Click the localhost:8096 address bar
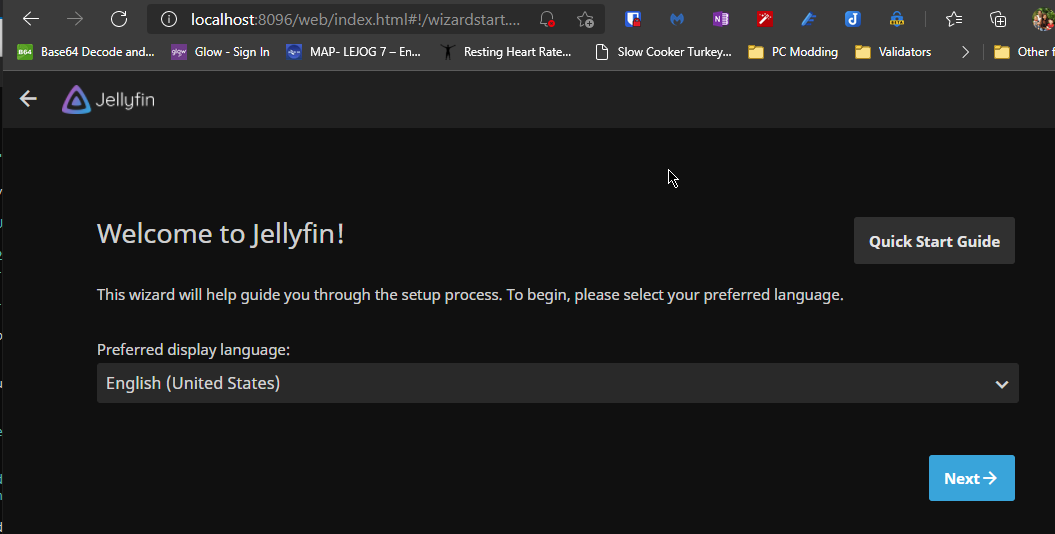This screenshot has height=534, width=1055. (x=355, y=20)
